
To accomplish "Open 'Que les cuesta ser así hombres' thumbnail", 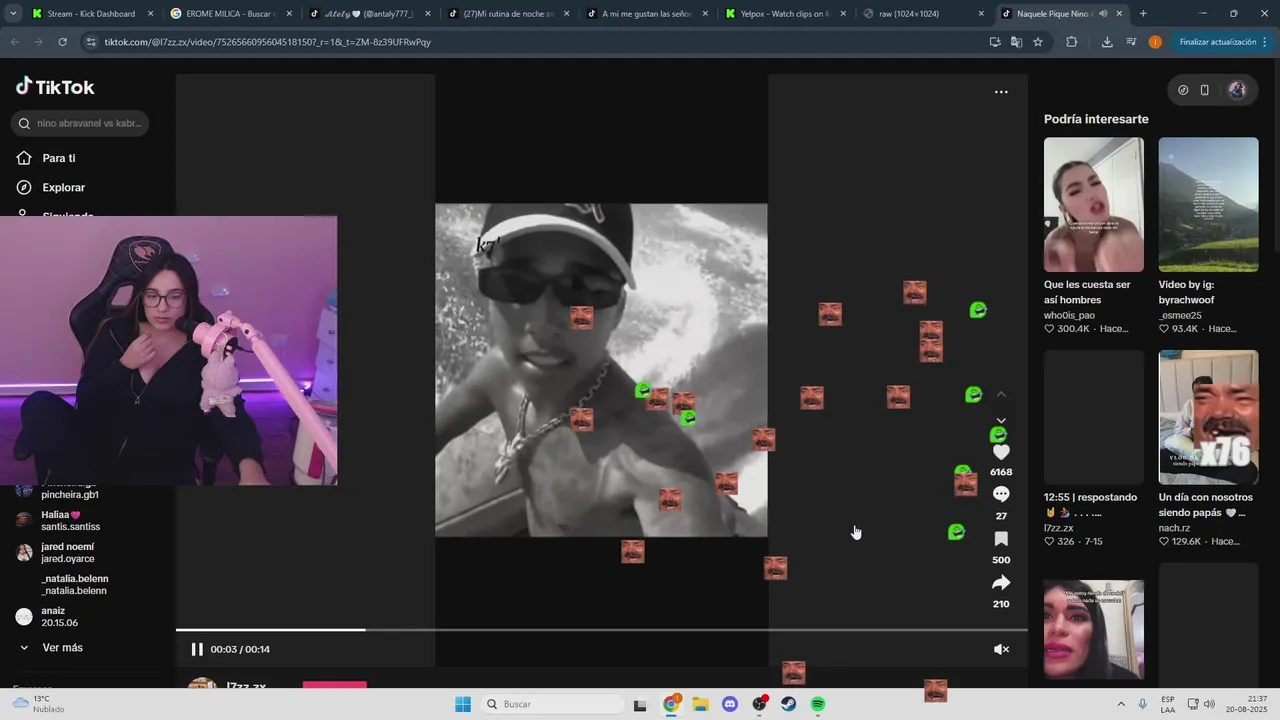I will [x=1094, y=204].
